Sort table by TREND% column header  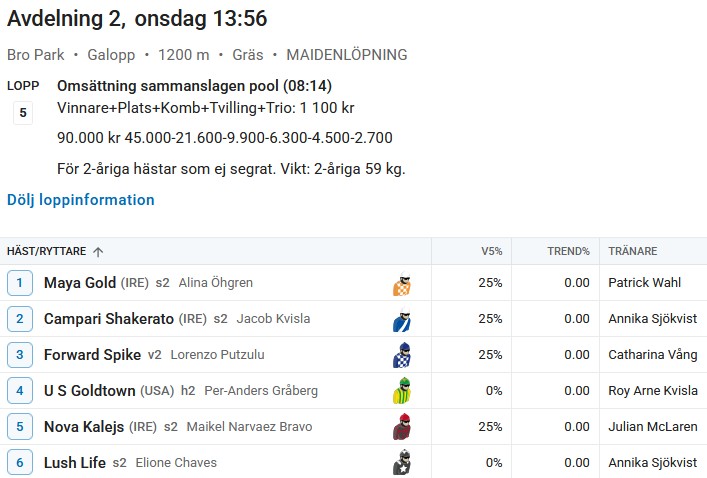tap(568, 251)
